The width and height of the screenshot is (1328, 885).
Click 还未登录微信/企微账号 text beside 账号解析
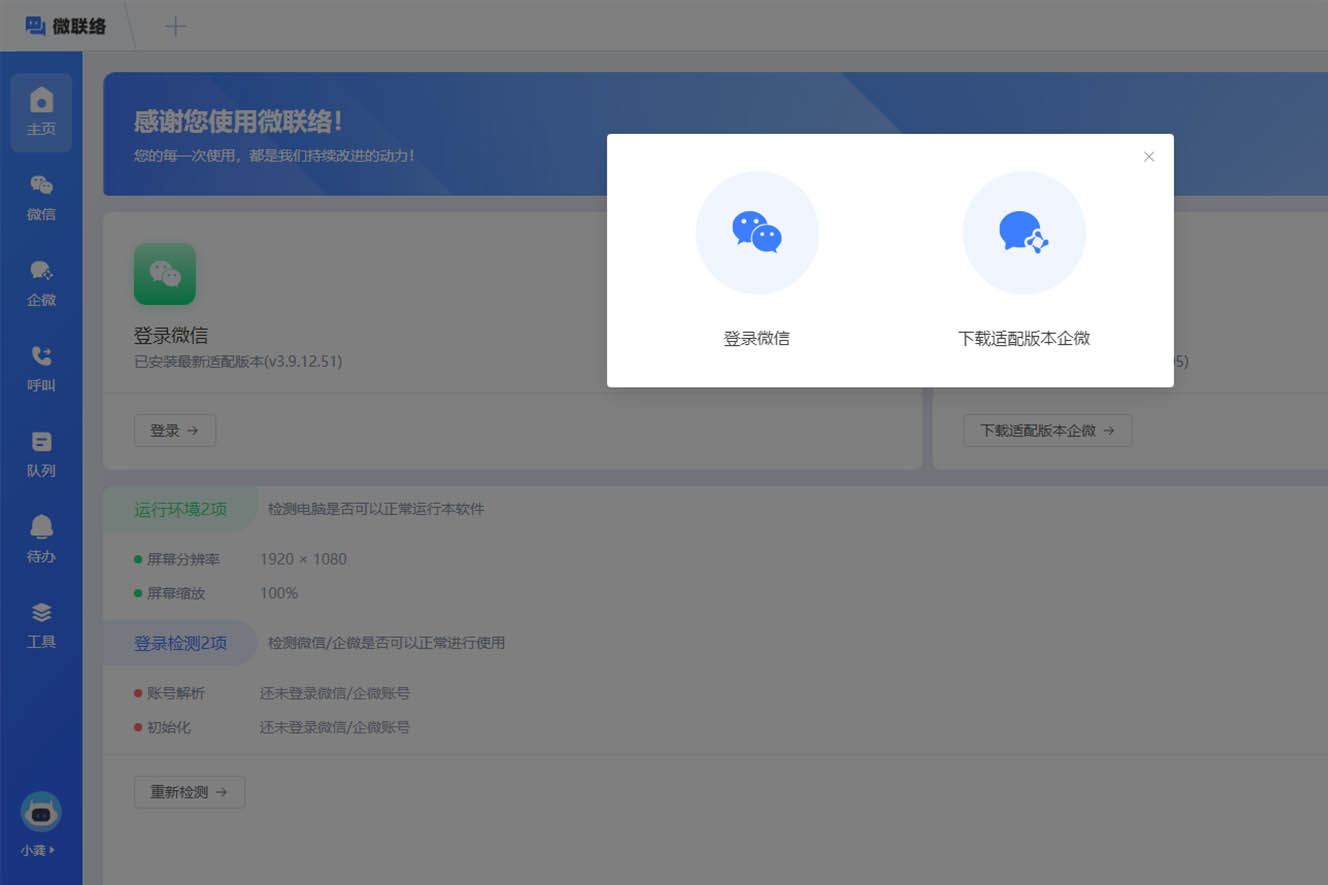tap(335, 693)
